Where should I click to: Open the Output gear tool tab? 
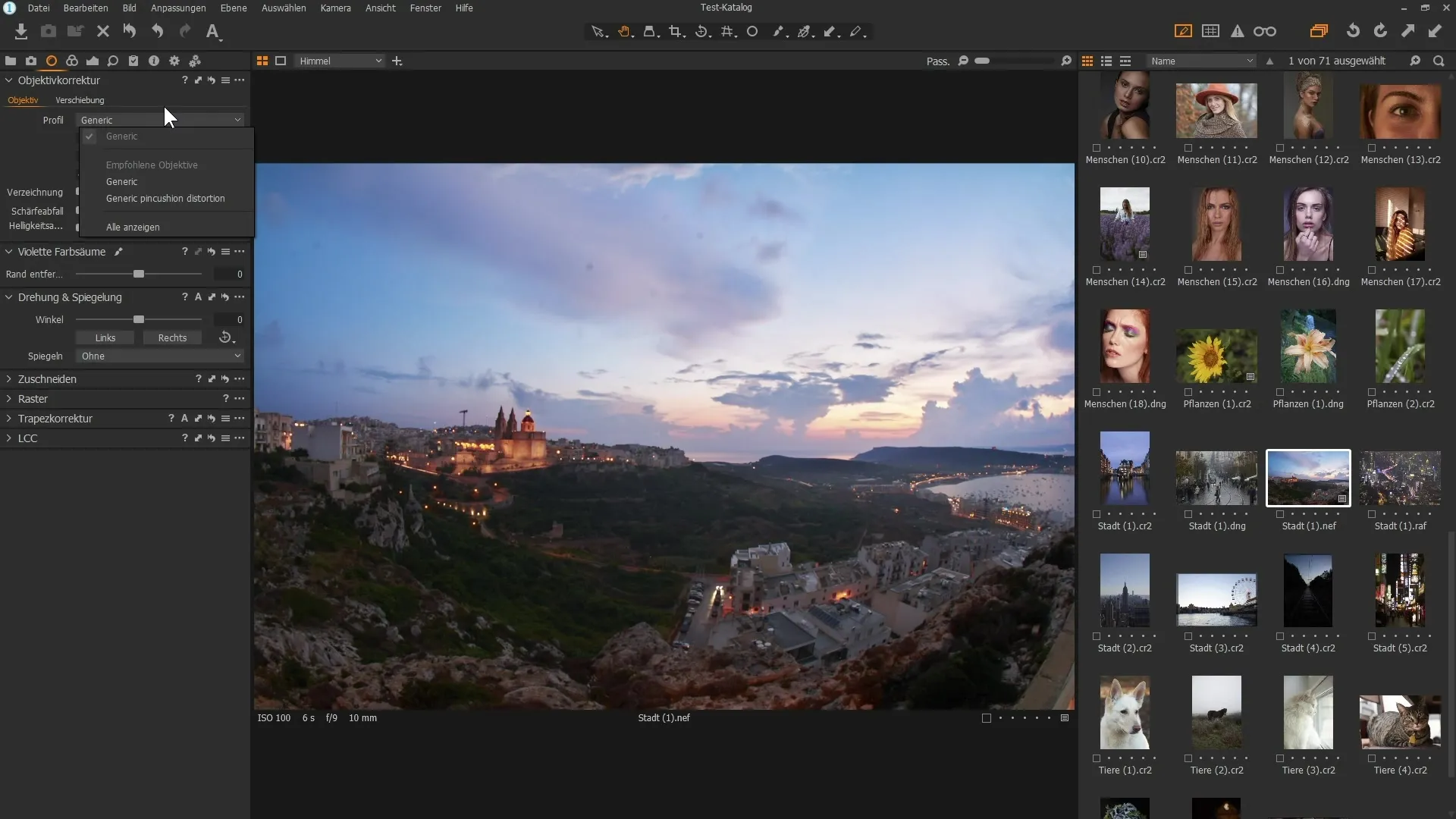coord(174,61)
